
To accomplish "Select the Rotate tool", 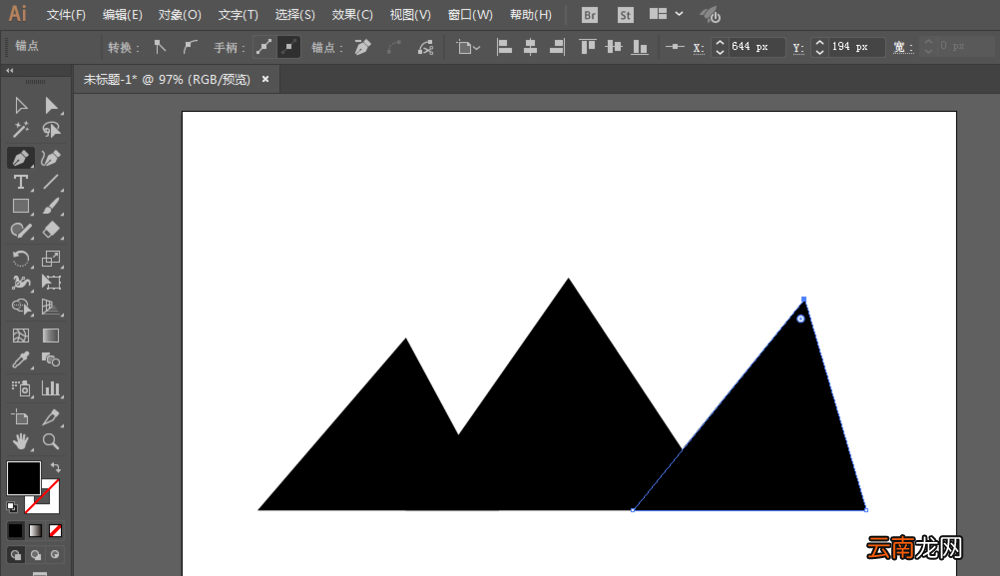I will click(20, 258).
